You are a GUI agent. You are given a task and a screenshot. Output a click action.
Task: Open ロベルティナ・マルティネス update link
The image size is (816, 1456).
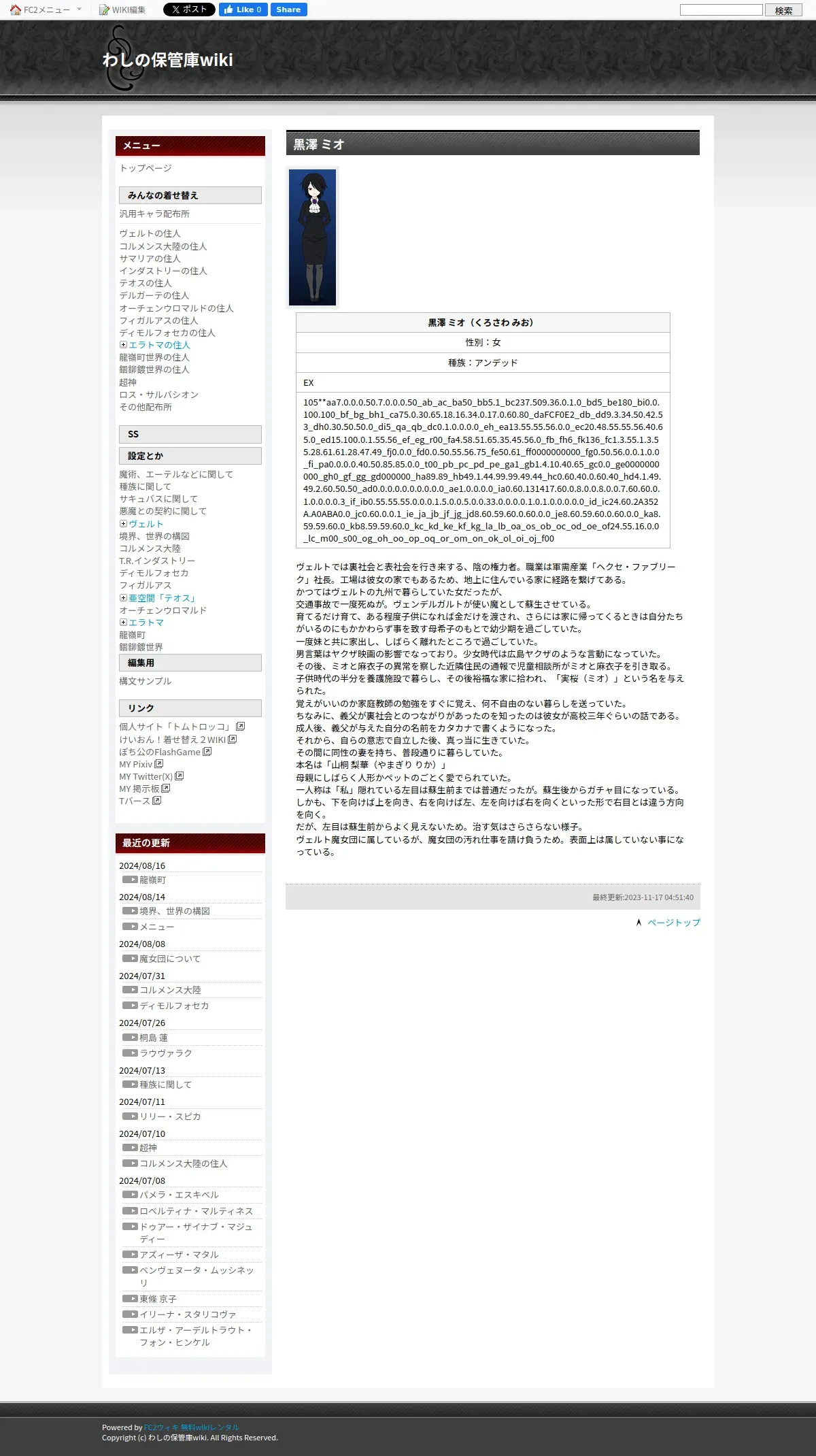pyautogui.click(x=196, y=1211)
